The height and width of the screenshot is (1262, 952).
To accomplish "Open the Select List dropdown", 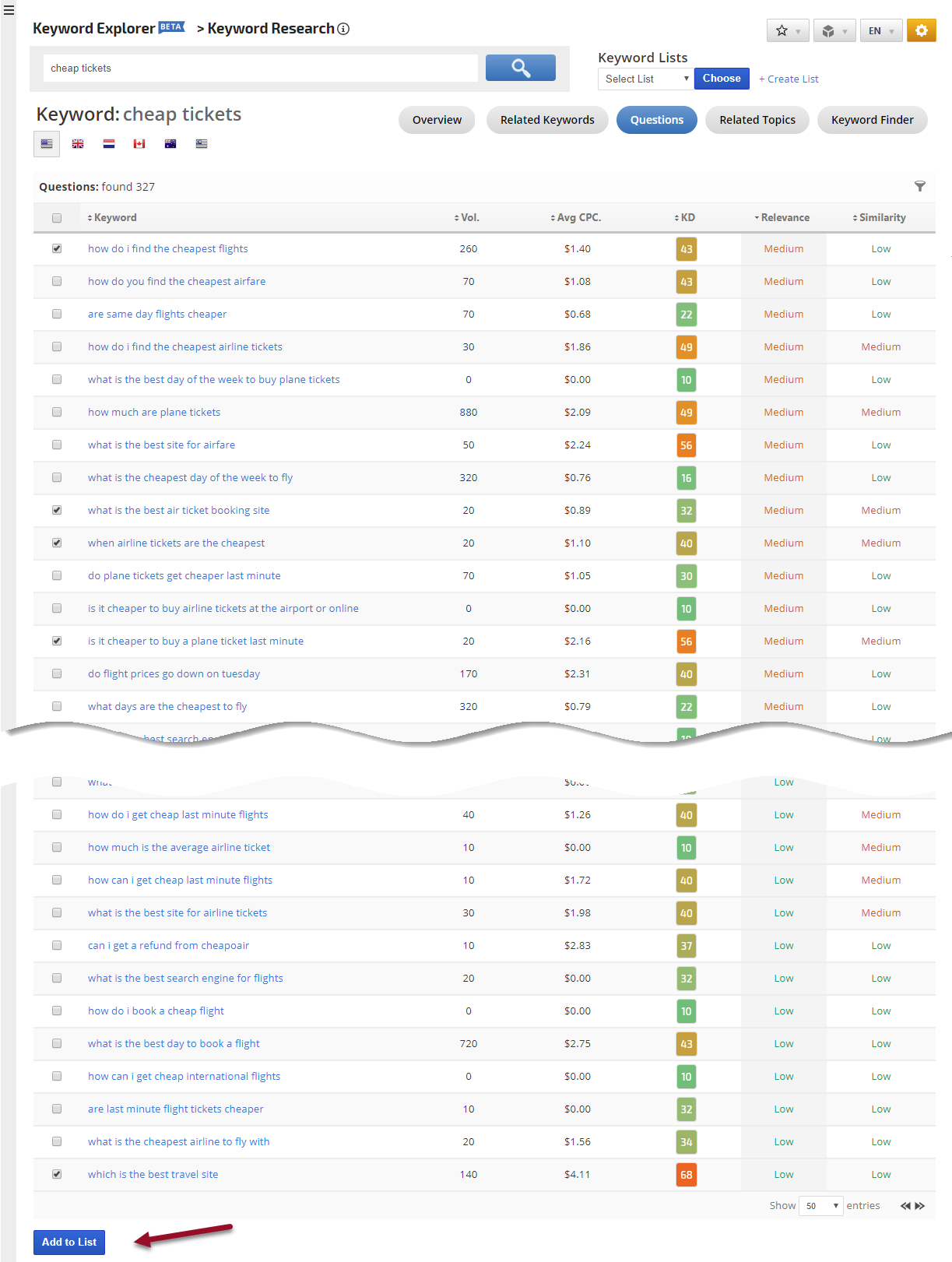I will coord(645,79).
